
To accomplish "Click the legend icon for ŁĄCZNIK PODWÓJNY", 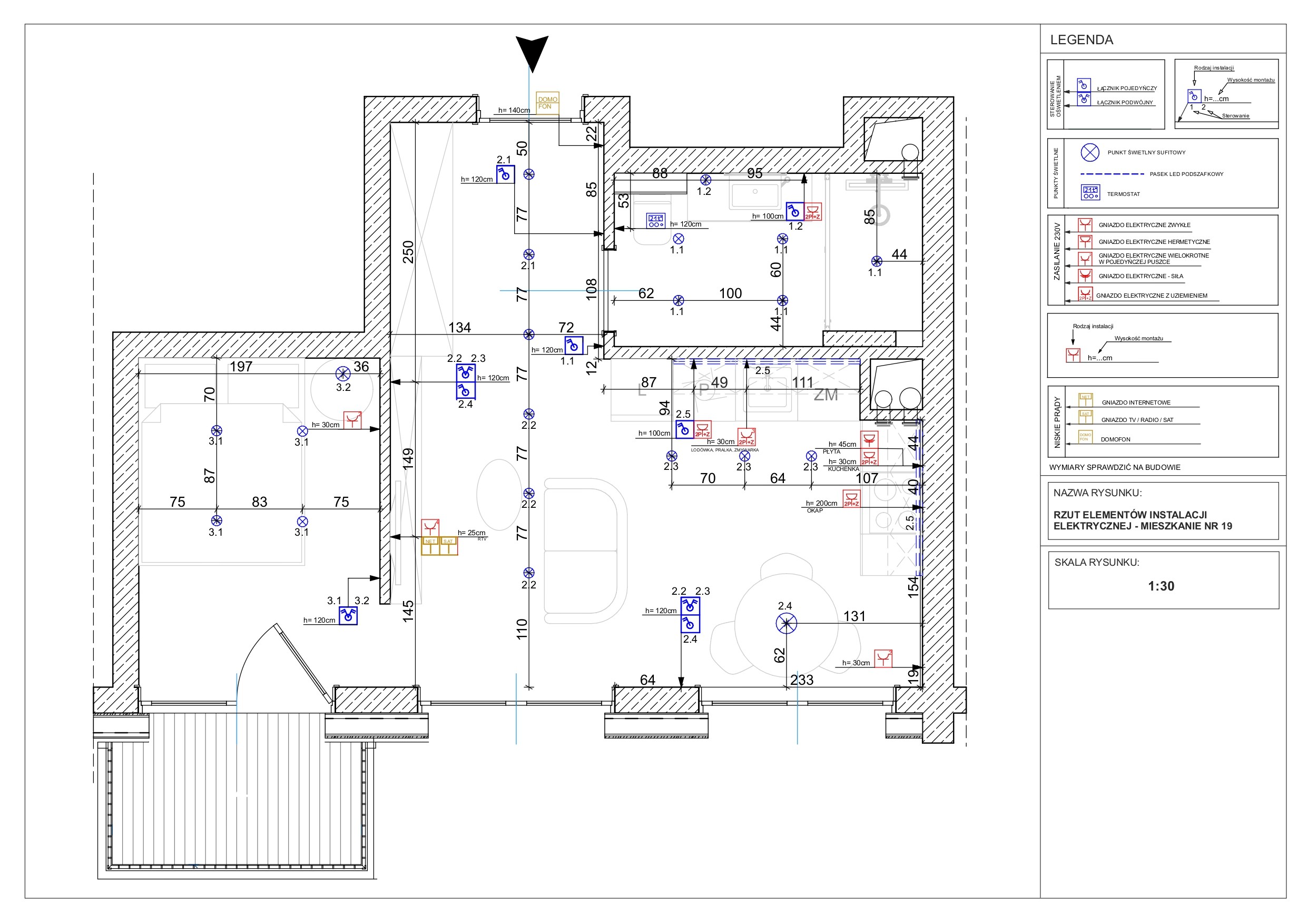I will tap(1083, 99).
